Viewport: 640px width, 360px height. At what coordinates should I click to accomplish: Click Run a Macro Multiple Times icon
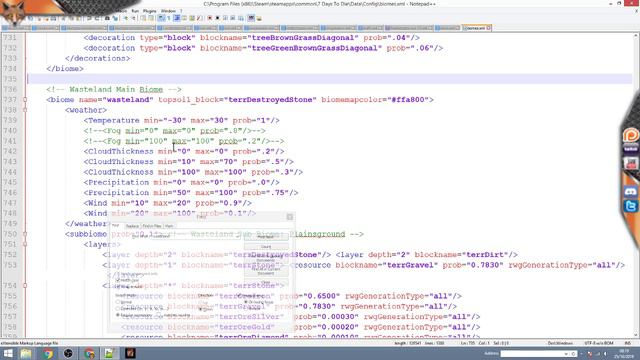(x=233, y=18)
